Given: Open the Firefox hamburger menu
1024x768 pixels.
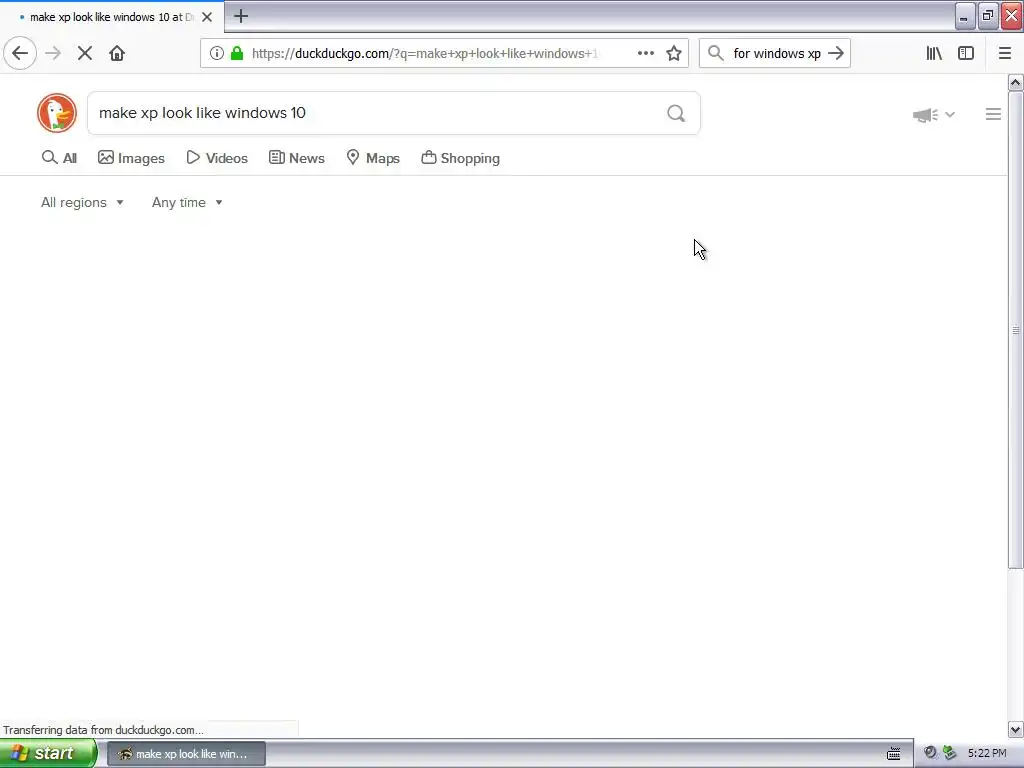Looking at the screenshot, I should [1005, 54].
